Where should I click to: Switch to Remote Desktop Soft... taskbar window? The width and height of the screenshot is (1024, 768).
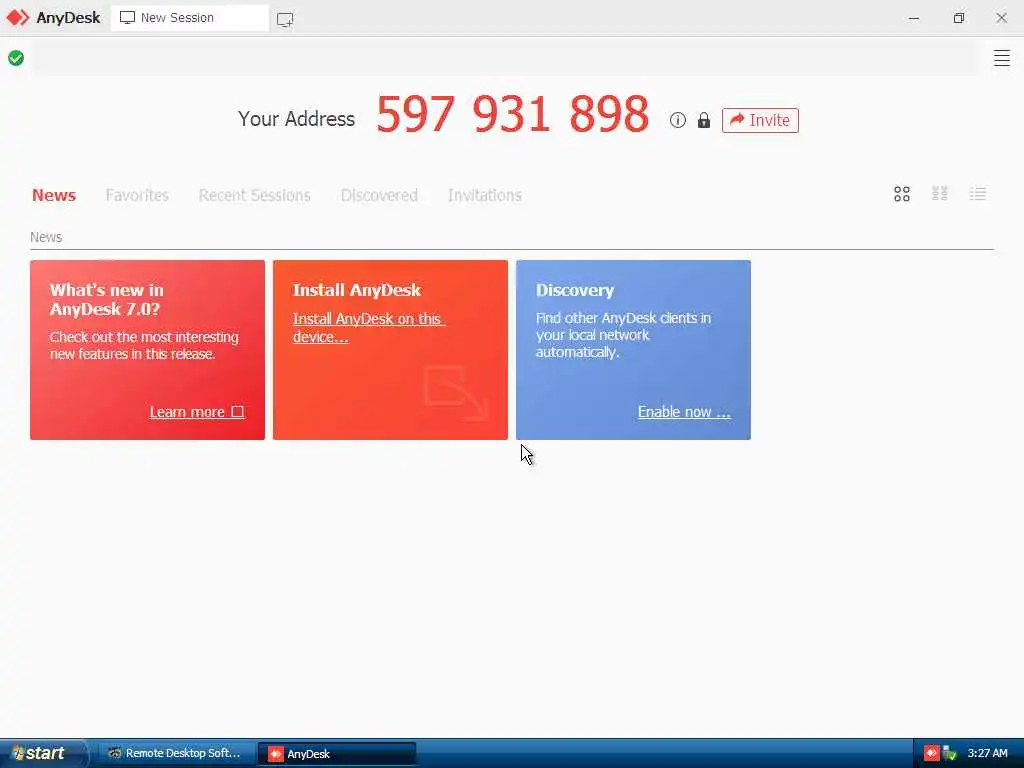point(175,754)
